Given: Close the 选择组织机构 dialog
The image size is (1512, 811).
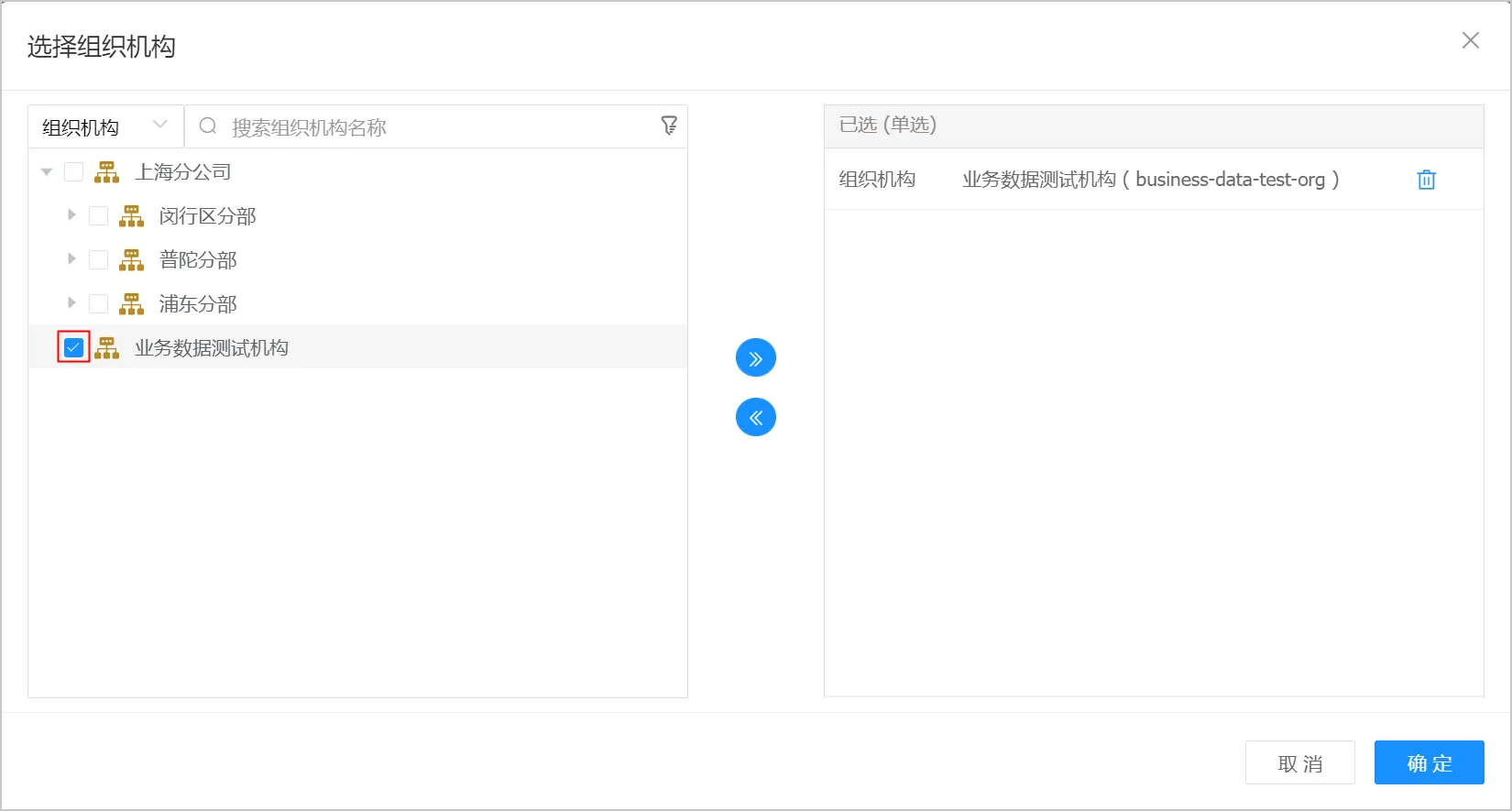Looking at the screenshot, I should point(1470,40).
